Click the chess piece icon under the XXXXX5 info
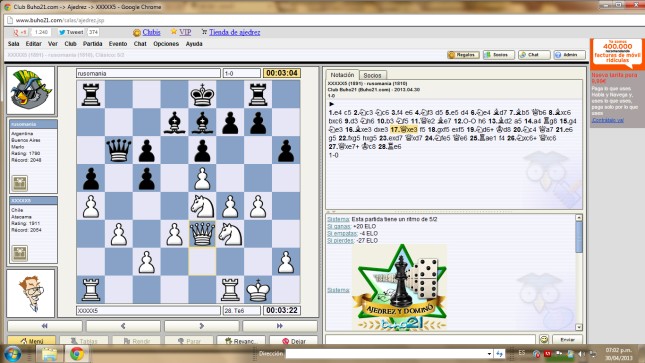Screen dimensions: 645x363 tap(19, 253)
